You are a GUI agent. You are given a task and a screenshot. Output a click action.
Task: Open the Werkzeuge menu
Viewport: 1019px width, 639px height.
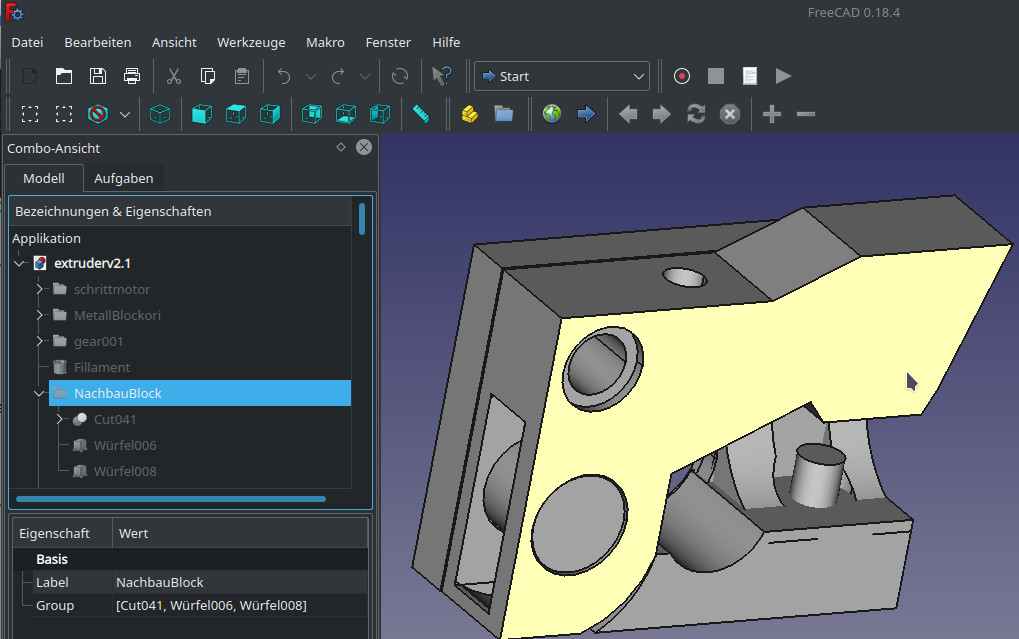[x=251, y=42]
